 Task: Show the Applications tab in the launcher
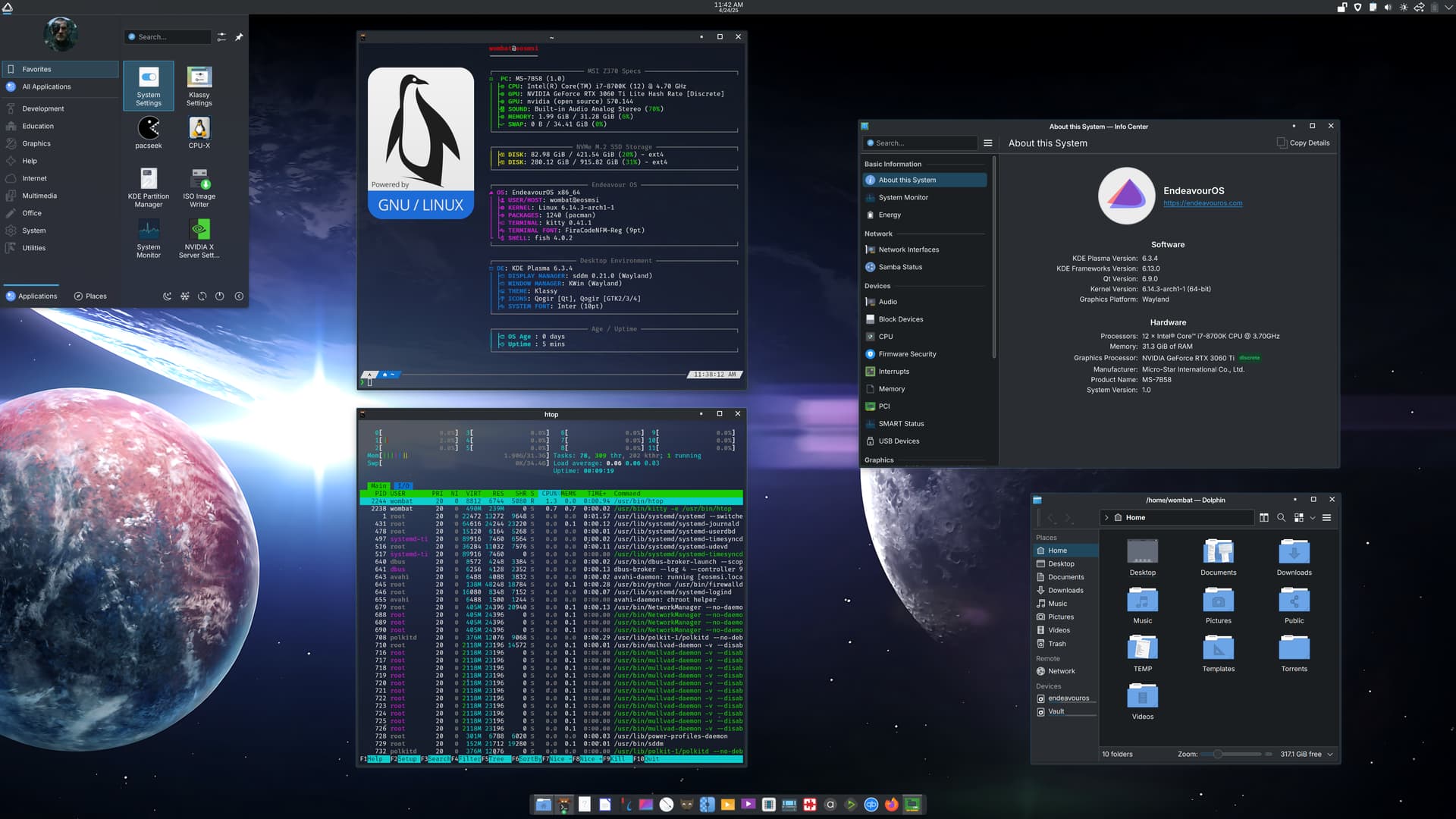coord(32,297)
